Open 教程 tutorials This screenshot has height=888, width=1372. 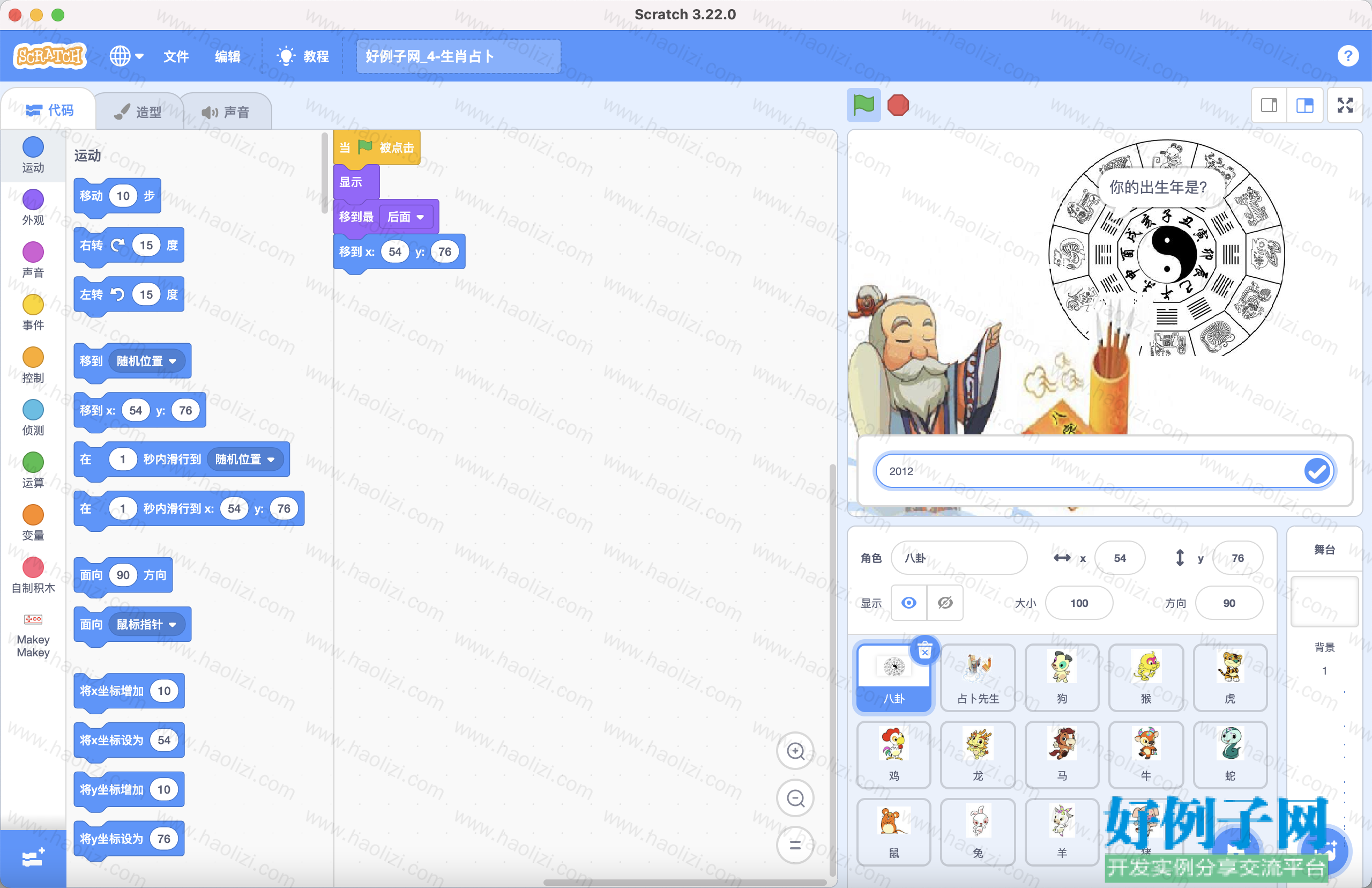[x=303, y=56]
